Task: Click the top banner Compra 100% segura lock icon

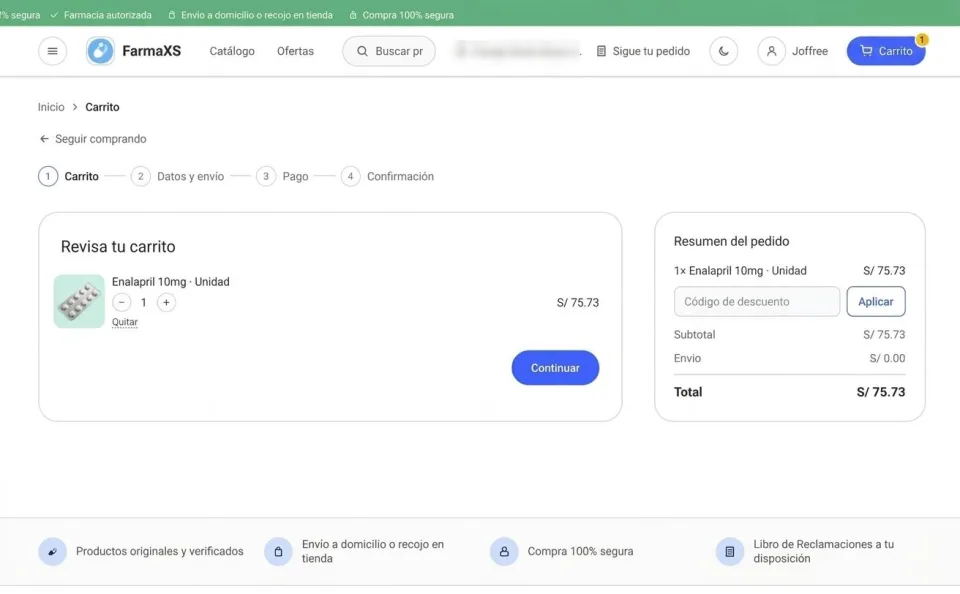Action: [x=353, y=15]
